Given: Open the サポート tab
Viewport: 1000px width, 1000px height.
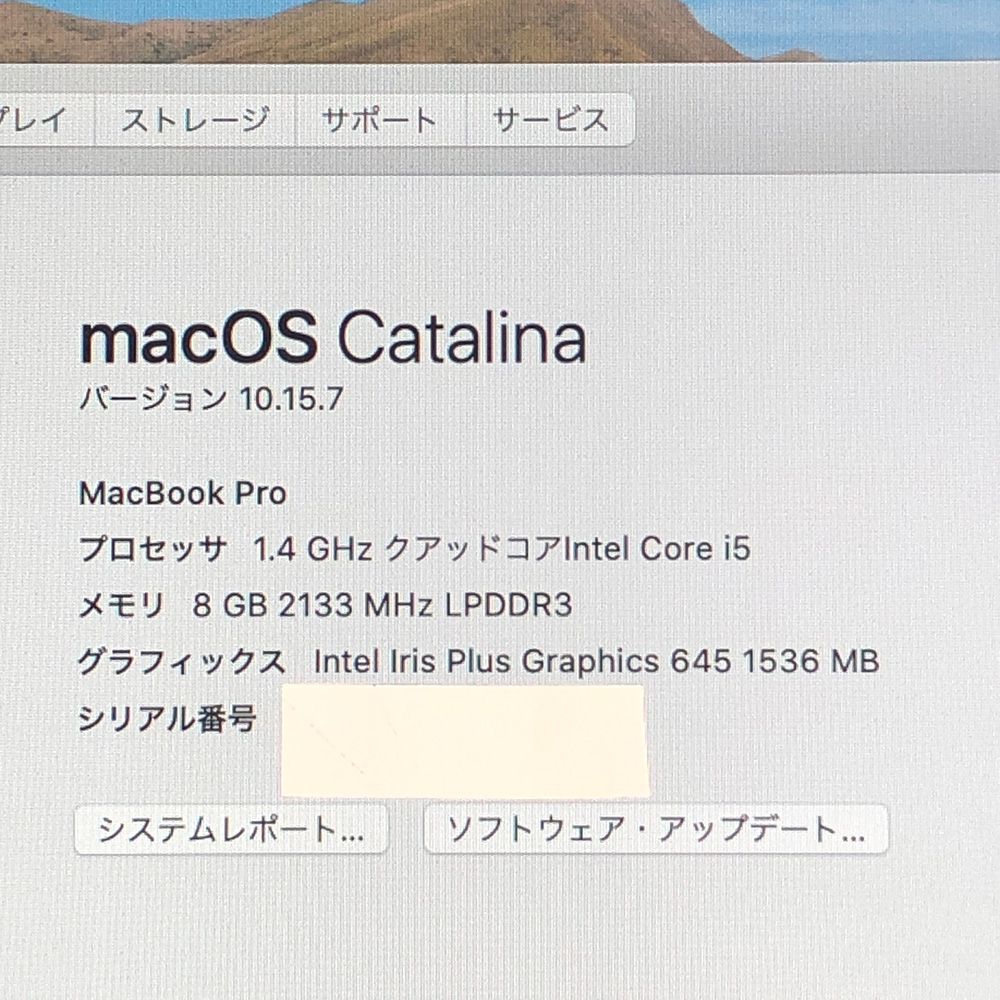Looking at the screenshot, I should point(381,120).
